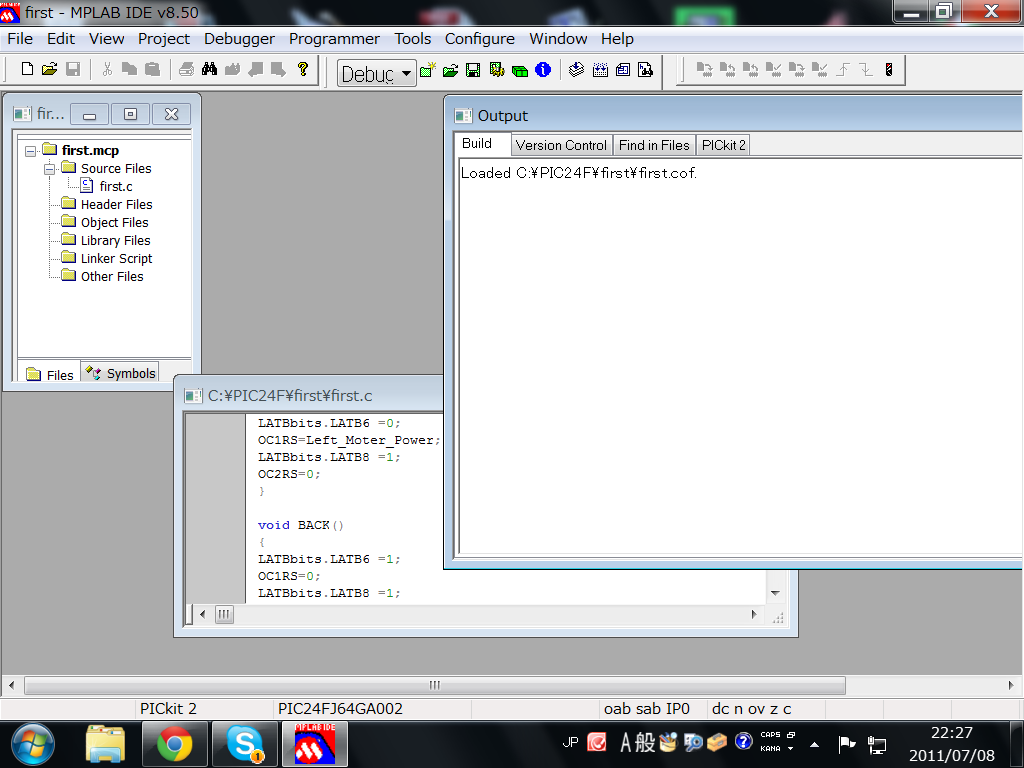1024x768 pixels.
Task: Open Windows Explorer from taskbar
Action: 105,744
